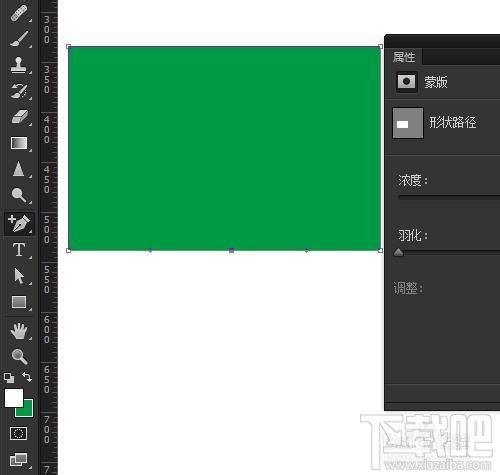Select the Healing Brush tool
500x475 pixels.
pyautogui.click(x=19, y=14)
